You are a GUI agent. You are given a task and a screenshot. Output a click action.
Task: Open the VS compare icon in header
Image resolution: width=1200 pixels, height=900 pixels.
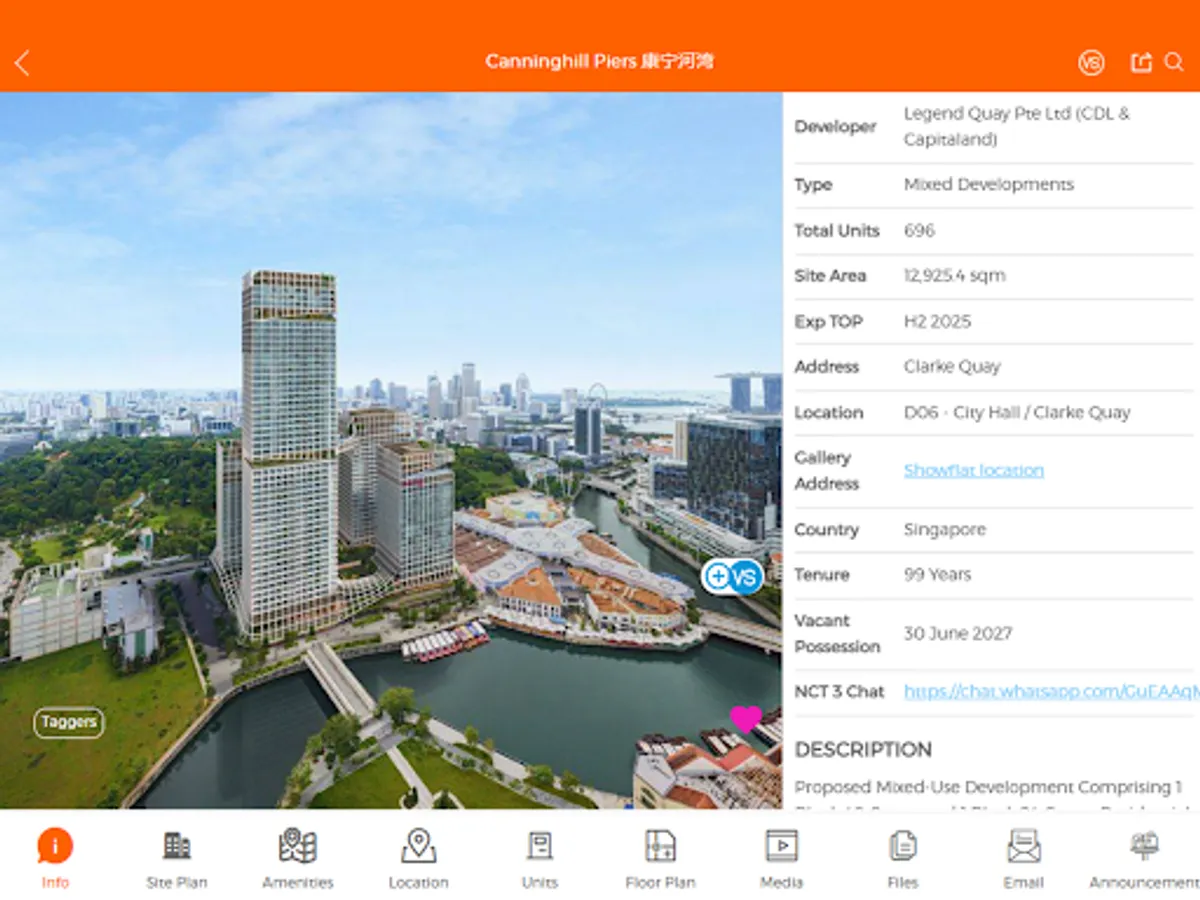tap(1090, 63)
